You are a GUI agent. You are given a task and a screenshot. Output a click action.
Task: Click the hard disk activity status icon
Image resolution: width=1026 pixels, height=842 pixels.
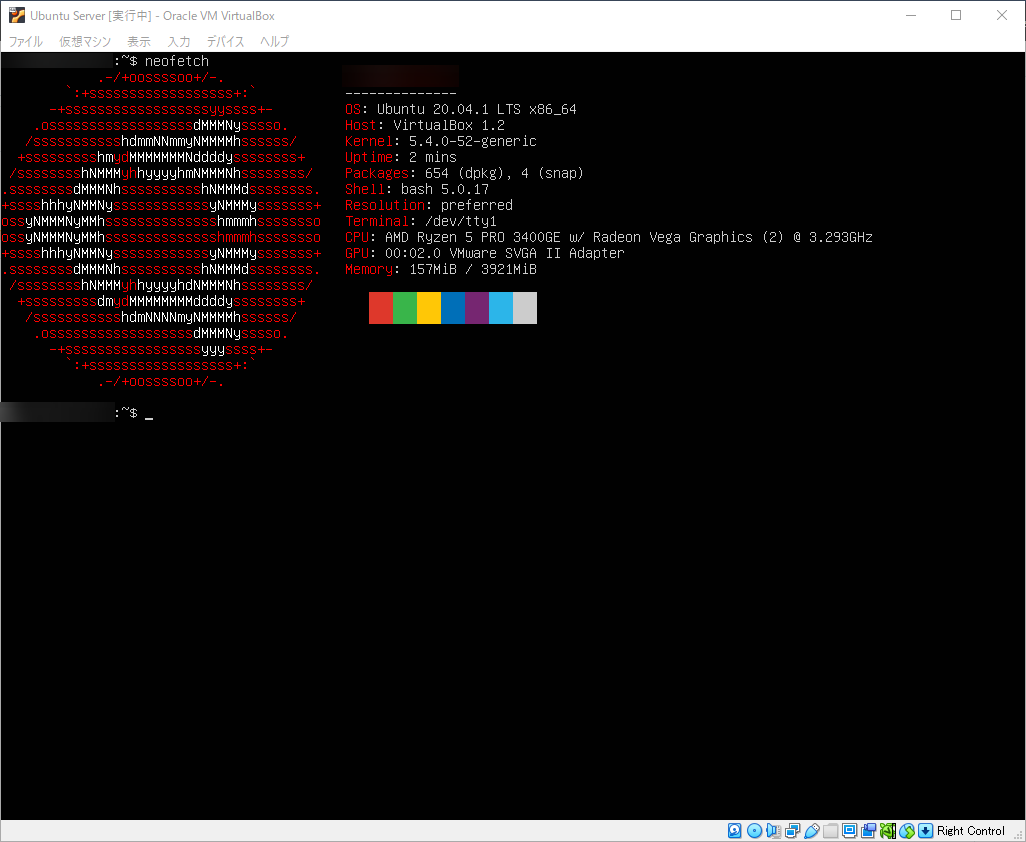point(734,830)
